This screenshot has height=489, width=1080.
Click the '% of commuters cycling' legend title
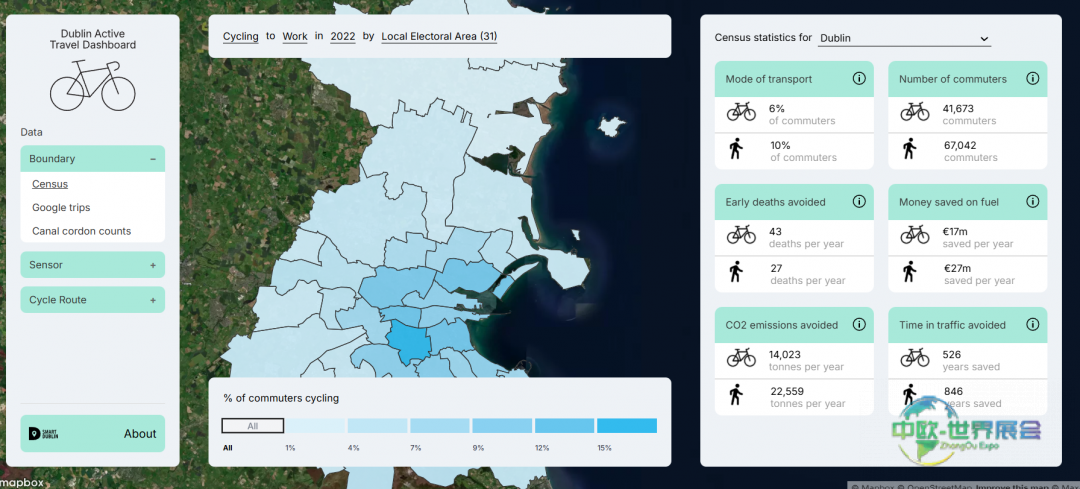281,398
